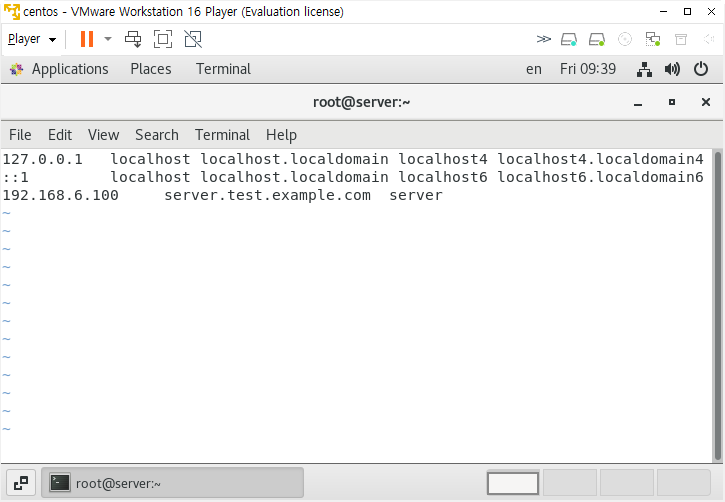Click the volume speaker icon in panel

[672, 69]
